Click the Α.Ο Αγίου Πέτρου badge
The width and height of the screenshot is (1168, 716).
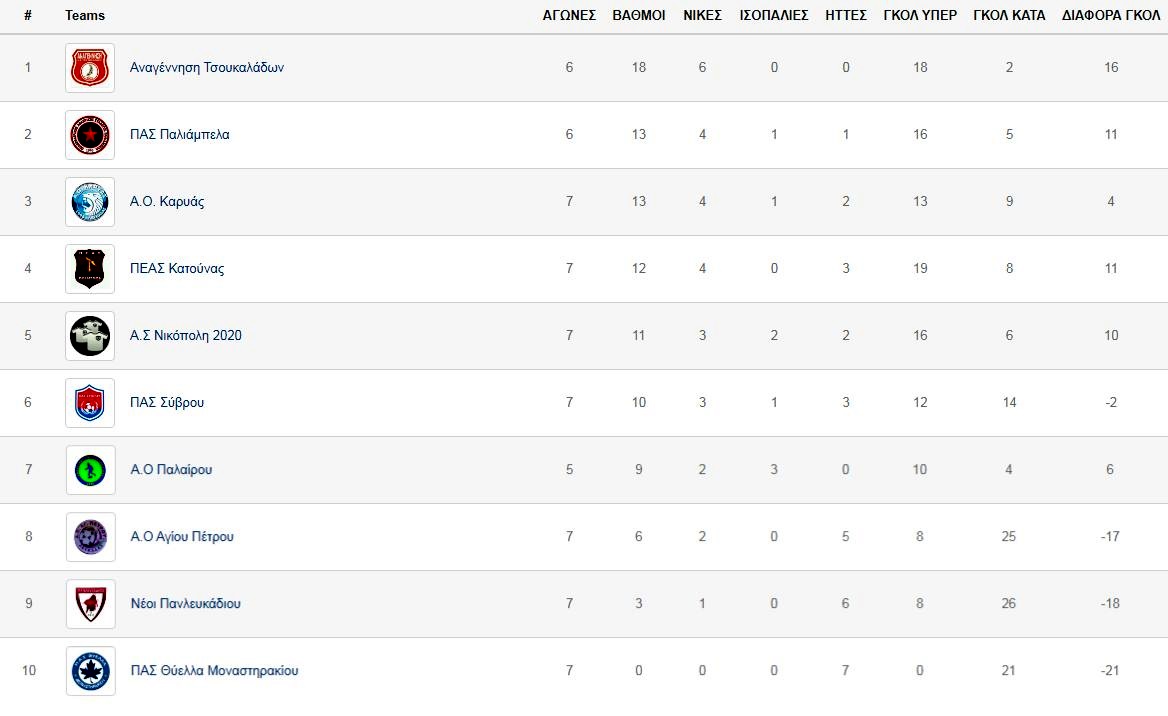click(90, 537)
